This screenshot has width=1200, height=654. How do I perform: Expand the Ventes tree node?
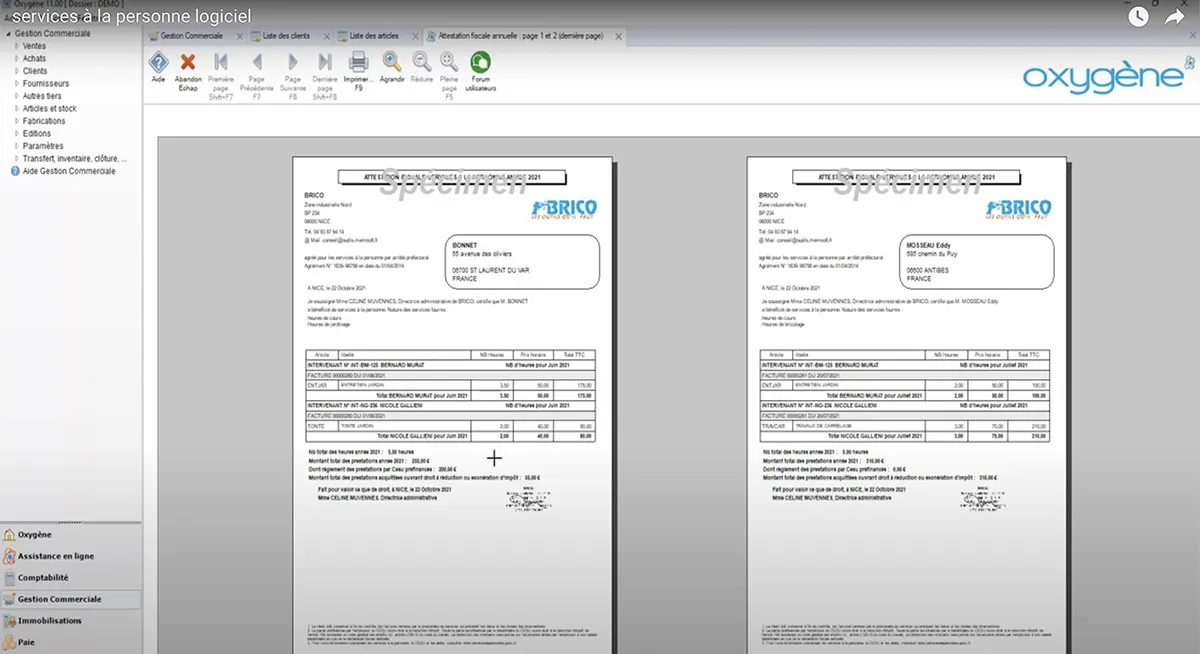tap(17, 46)
